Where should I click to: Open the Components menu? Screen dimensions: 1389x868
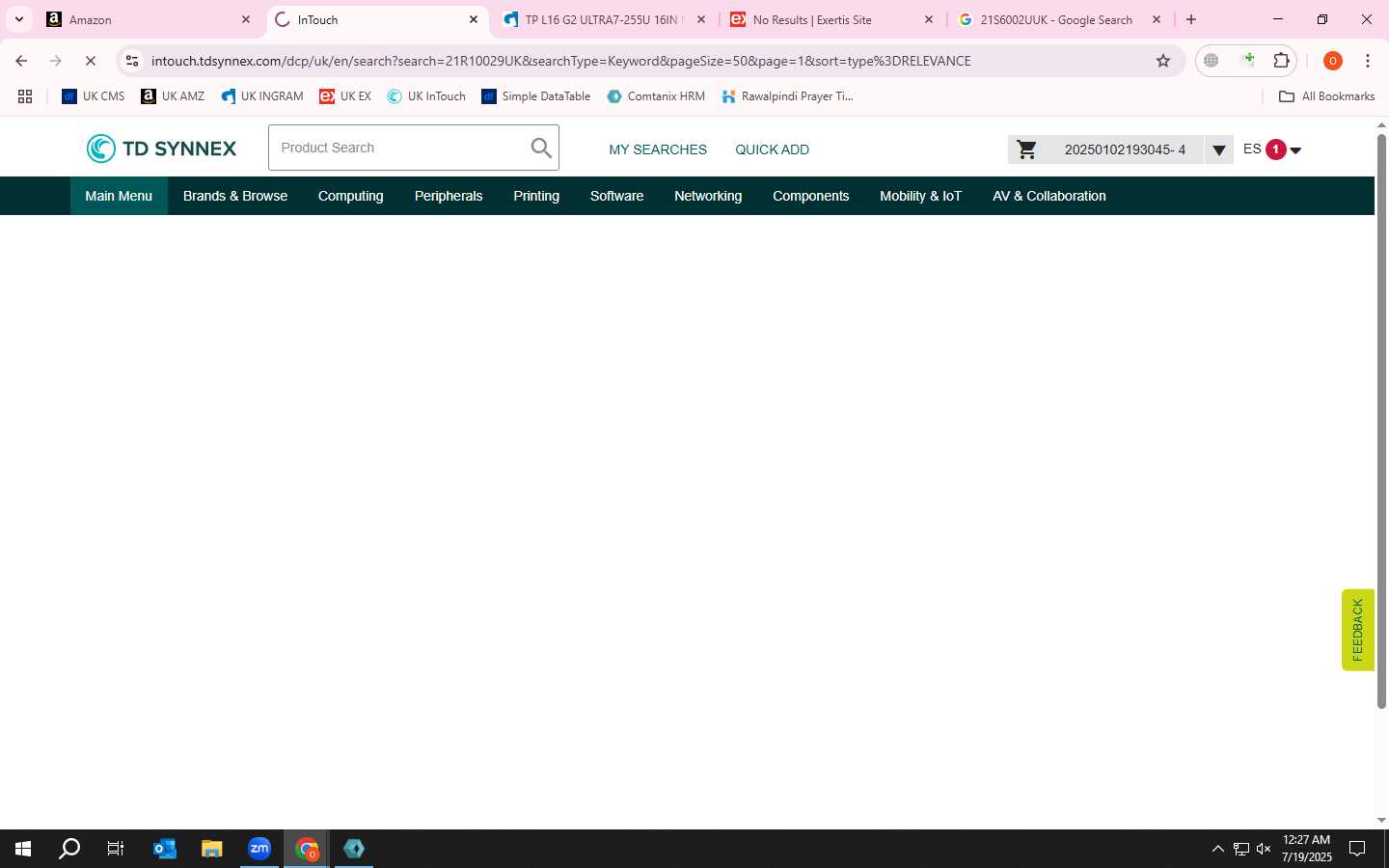click(x=811, y=196)
